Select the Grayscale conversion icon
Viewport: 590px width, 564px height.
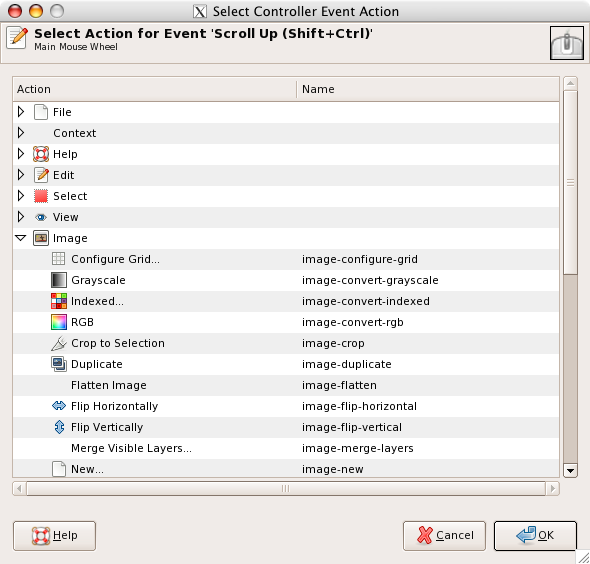[59, 280]
